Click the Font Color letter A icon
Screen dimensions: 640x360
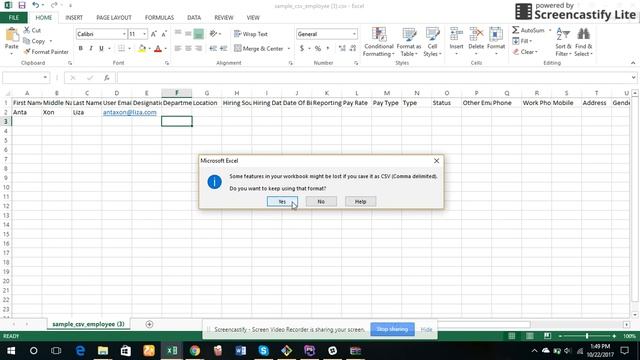coord(158,49)
